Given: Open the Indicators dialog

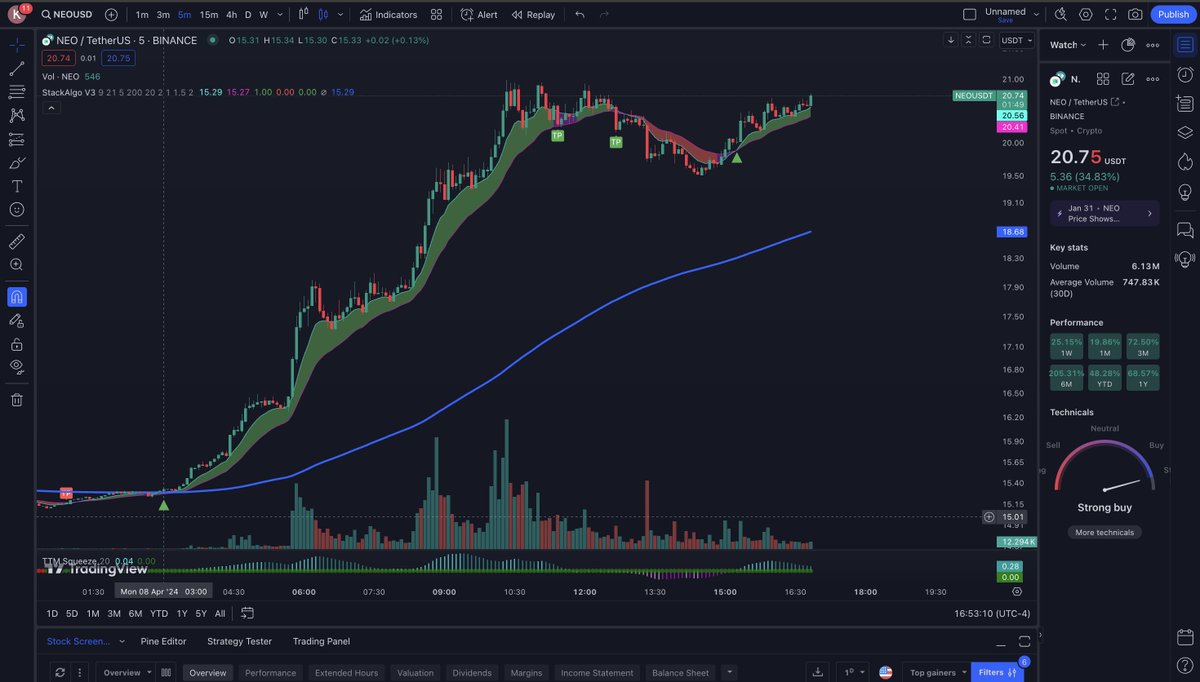Looking at the screenshot, I should pyautogui.click(x=388, y=15).
